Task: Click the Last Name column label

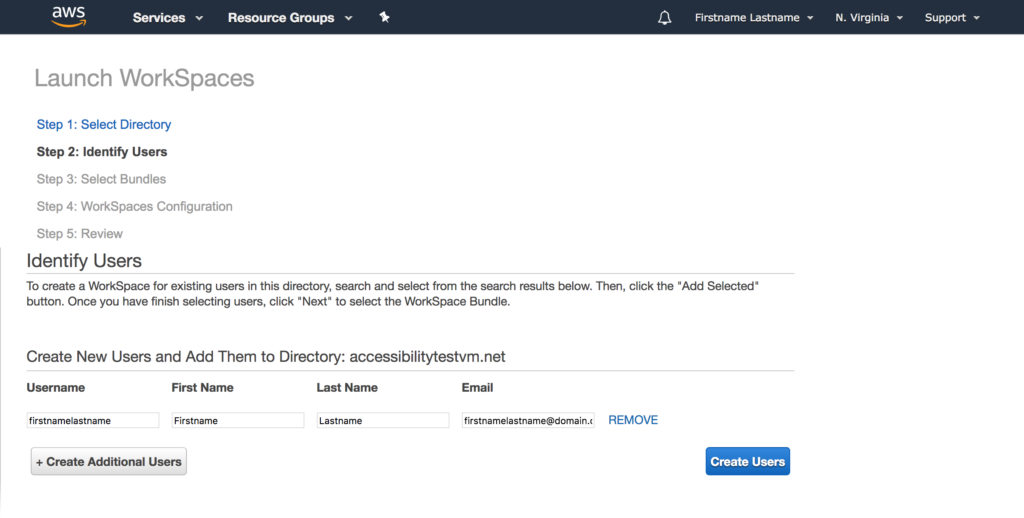Action: point(347,387)
